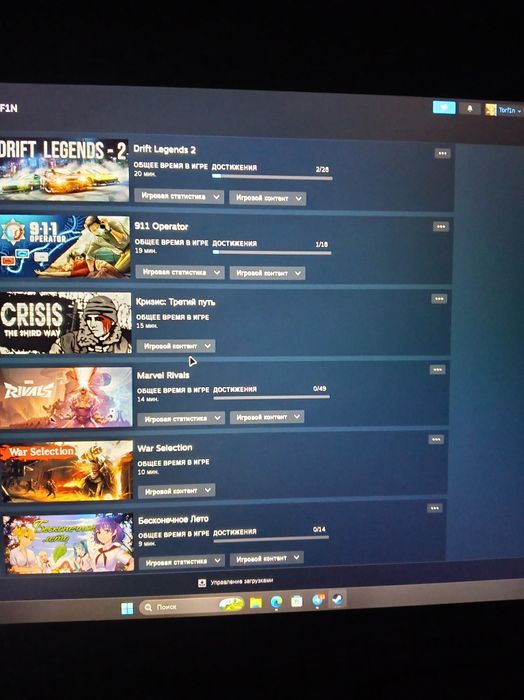Click the War Selection game banner
The height and width of the screenshot is (700, 524).
click(x=67, y=471)
